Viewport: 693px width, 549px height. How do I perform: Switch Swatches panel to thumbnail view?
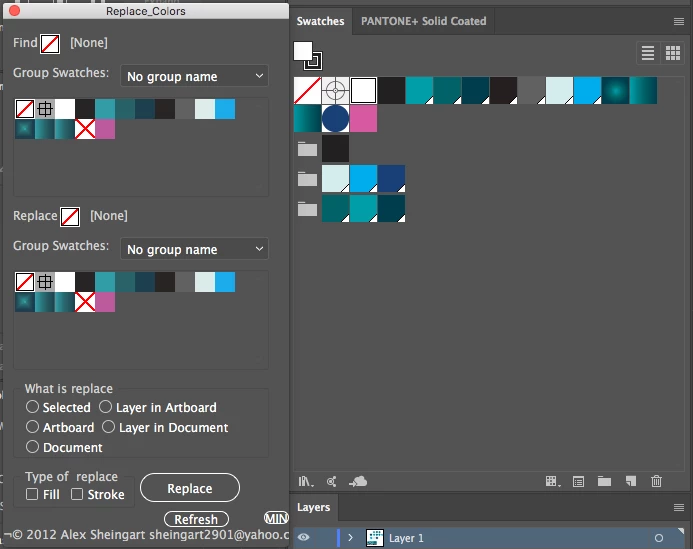673,53
